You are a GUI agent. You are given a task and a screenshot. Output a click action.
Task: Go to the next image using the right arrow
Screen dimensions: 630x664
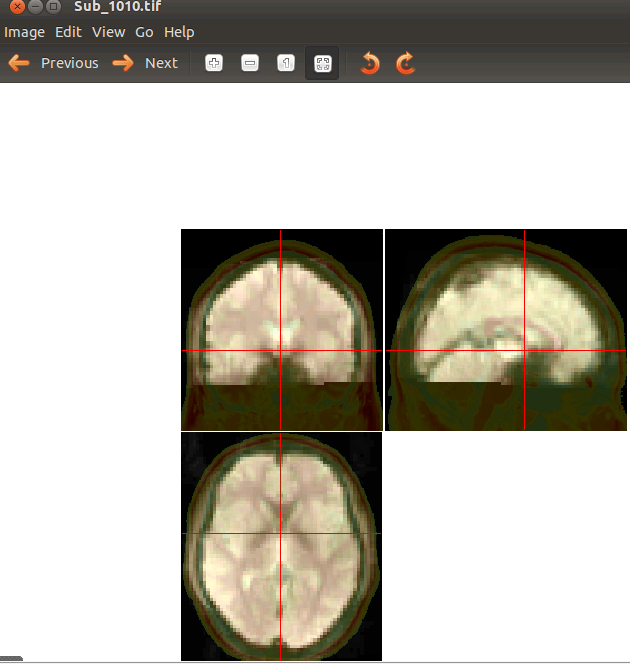click(x=123, y=64)
